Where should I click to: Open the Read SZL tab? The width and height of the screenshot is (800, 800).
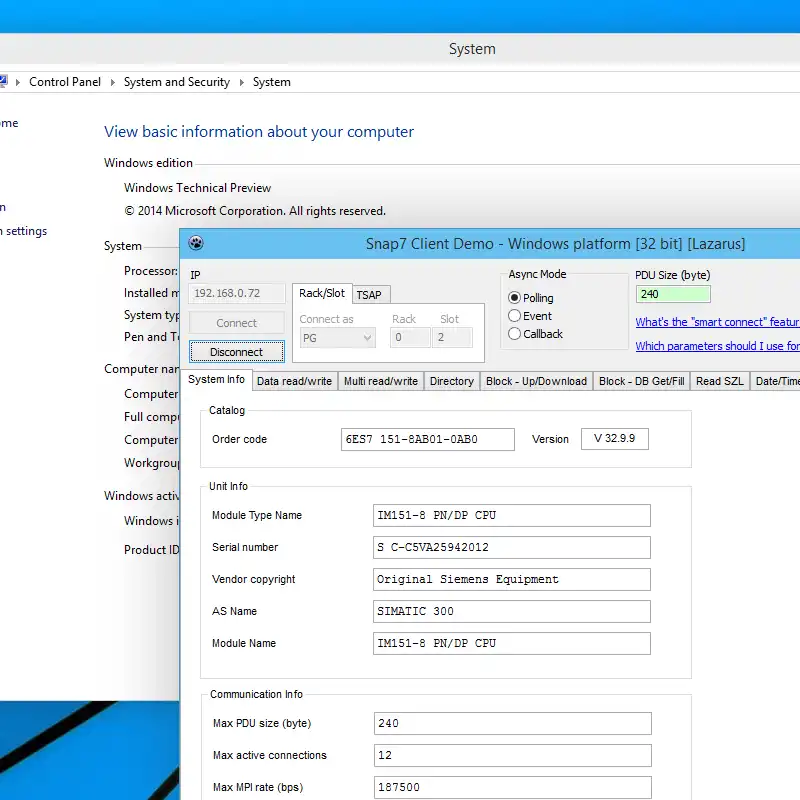click(x=719, y=381)
